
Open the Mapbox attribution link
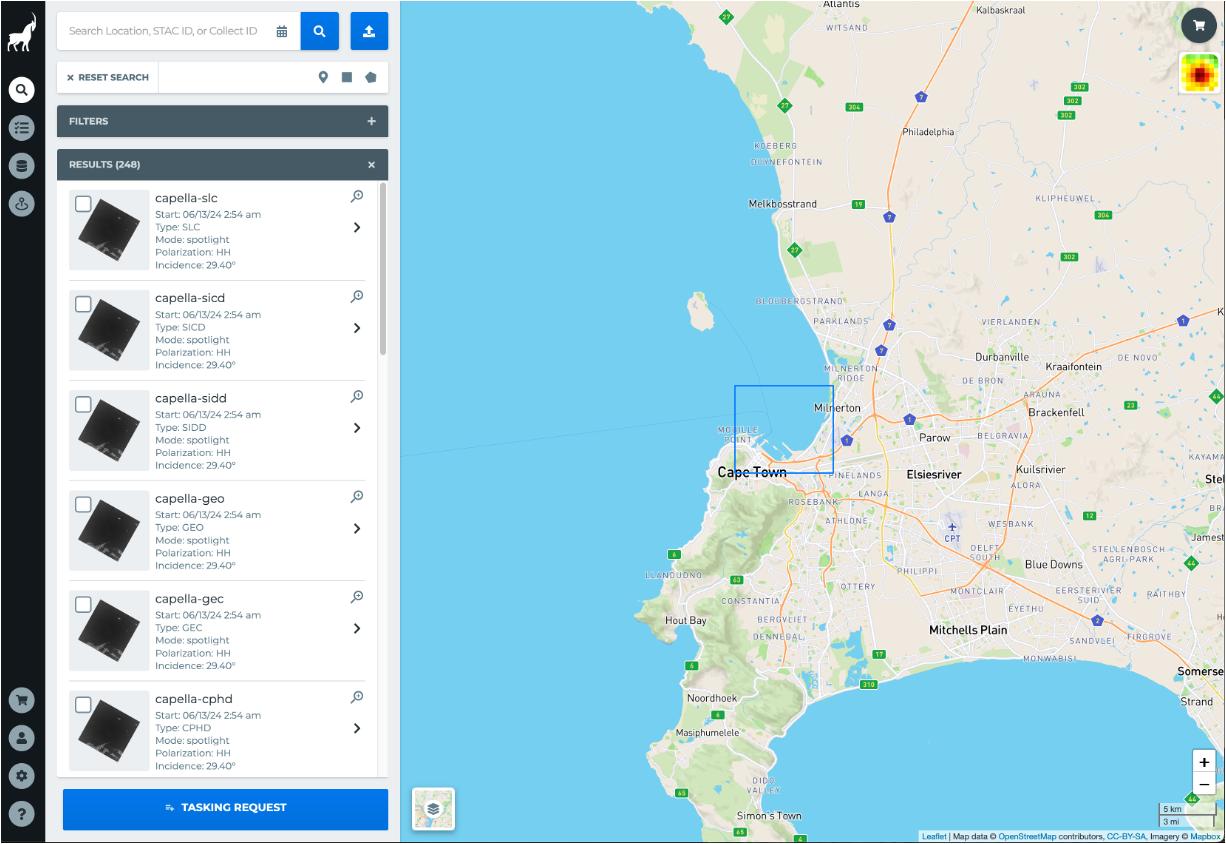(1205, 836)
